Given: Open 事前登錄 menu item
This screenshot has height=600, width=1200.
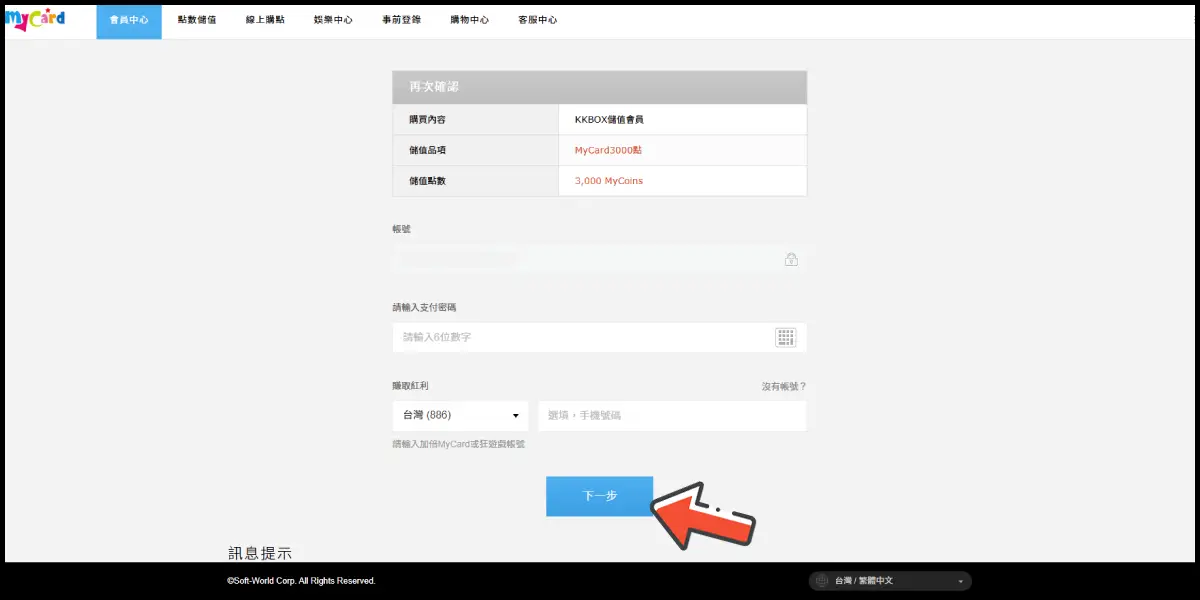Looking at the screenshot, I should click(x=401, y=20).
